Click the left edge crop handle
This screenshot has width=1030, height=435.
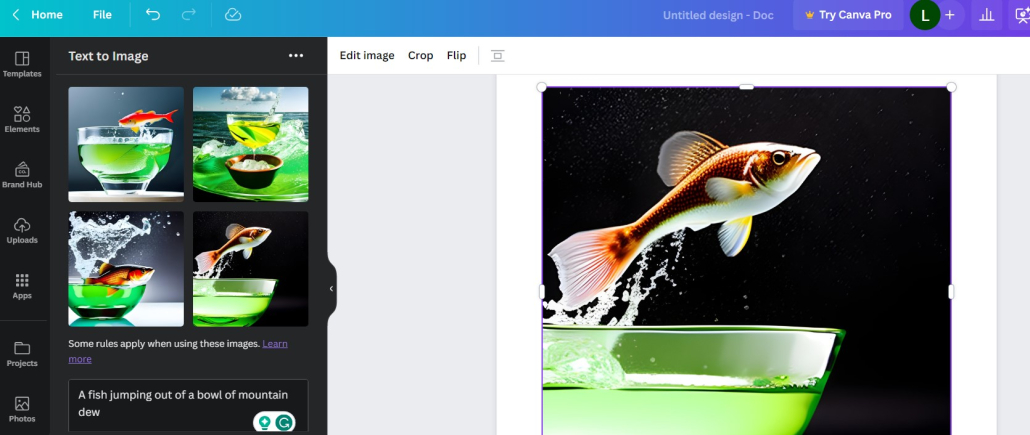coord(542,292)
